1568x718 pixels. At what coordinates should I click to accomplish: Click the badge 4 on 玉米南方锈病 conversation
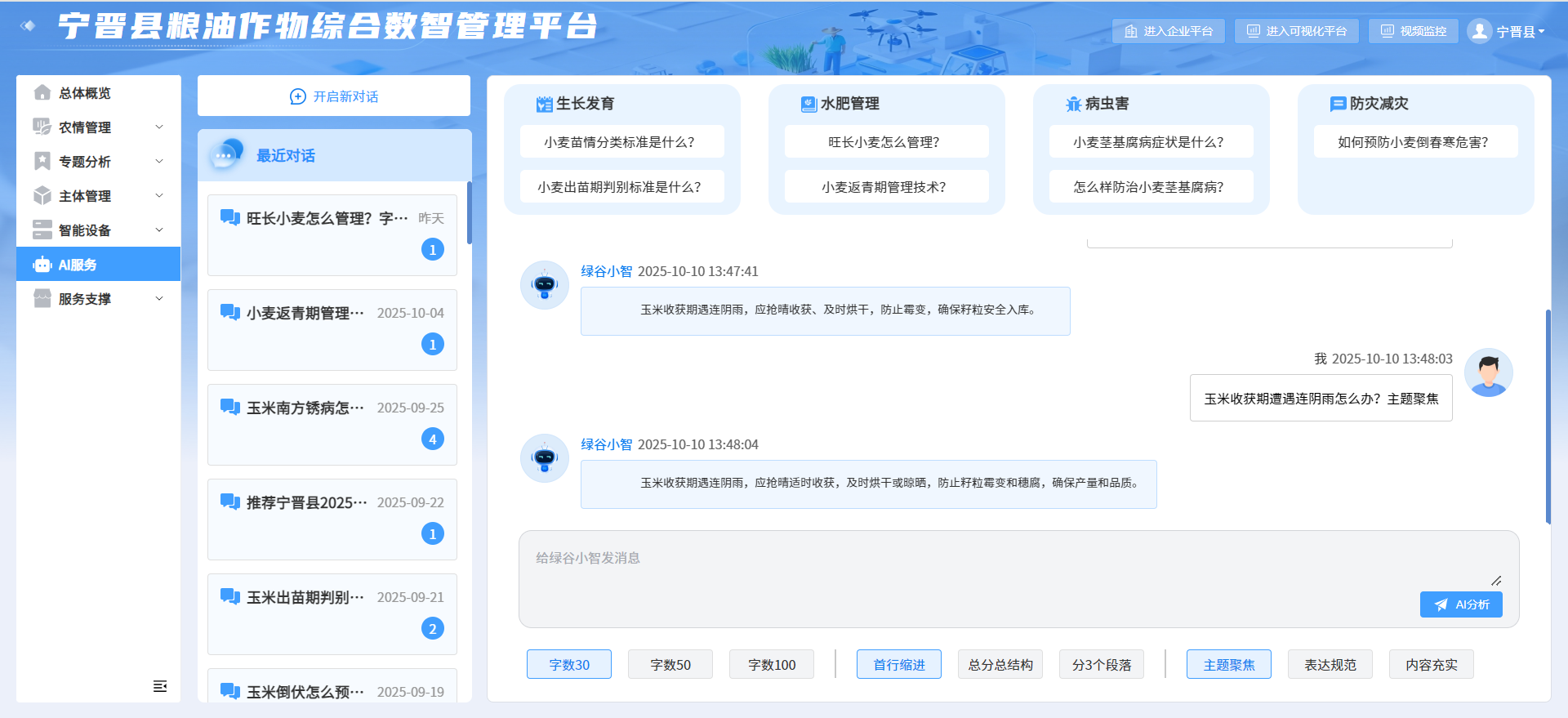point(433,439)
